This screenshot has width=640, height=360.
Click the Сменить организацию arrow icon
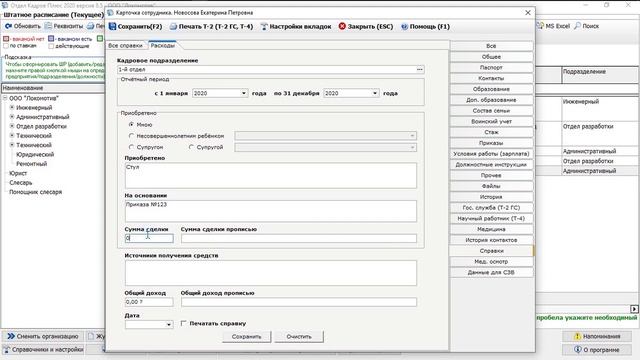tap(11, 336)
